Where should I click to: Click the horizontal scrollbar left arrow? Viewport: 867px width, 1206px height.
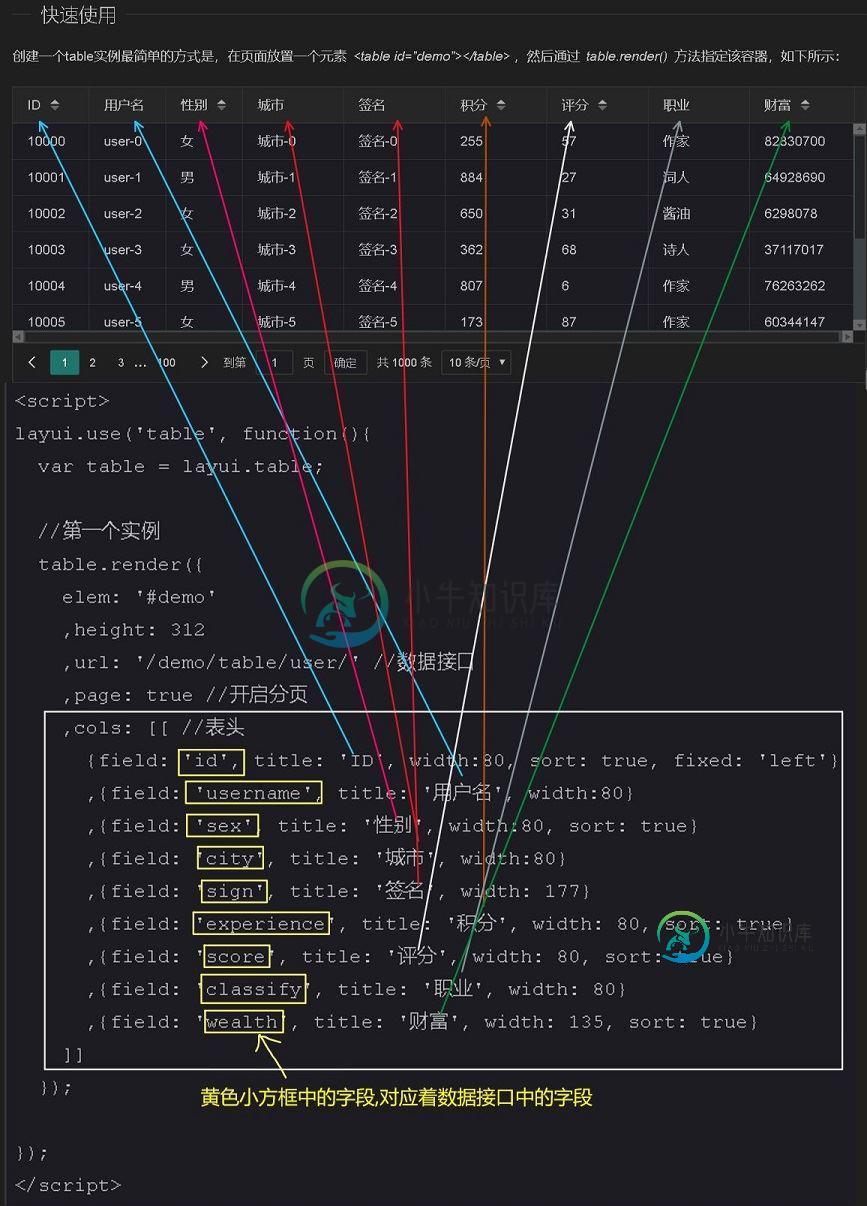click(18, 337)
